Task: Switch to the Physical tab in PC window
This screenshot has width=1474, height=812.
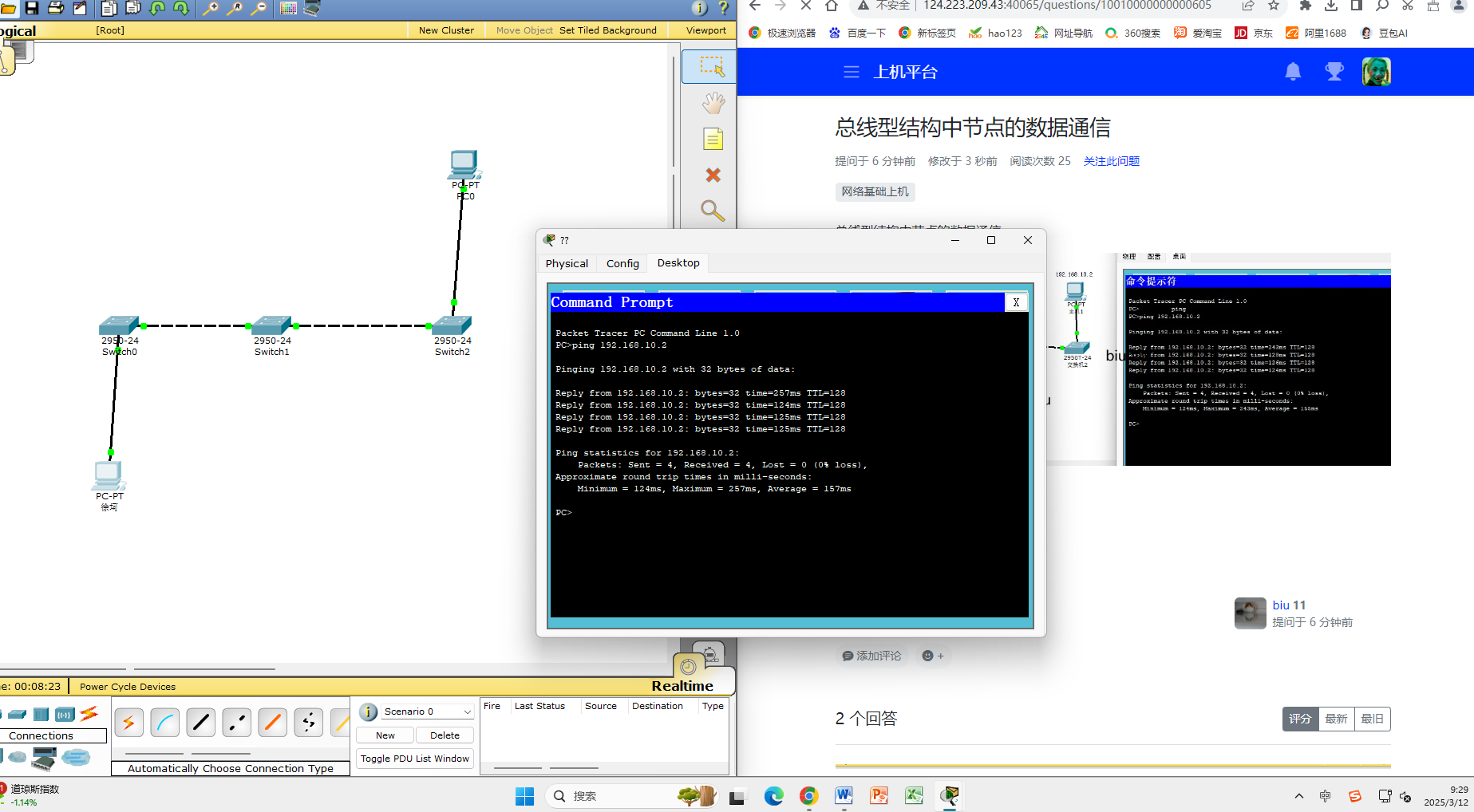Action: click(567, 263)
